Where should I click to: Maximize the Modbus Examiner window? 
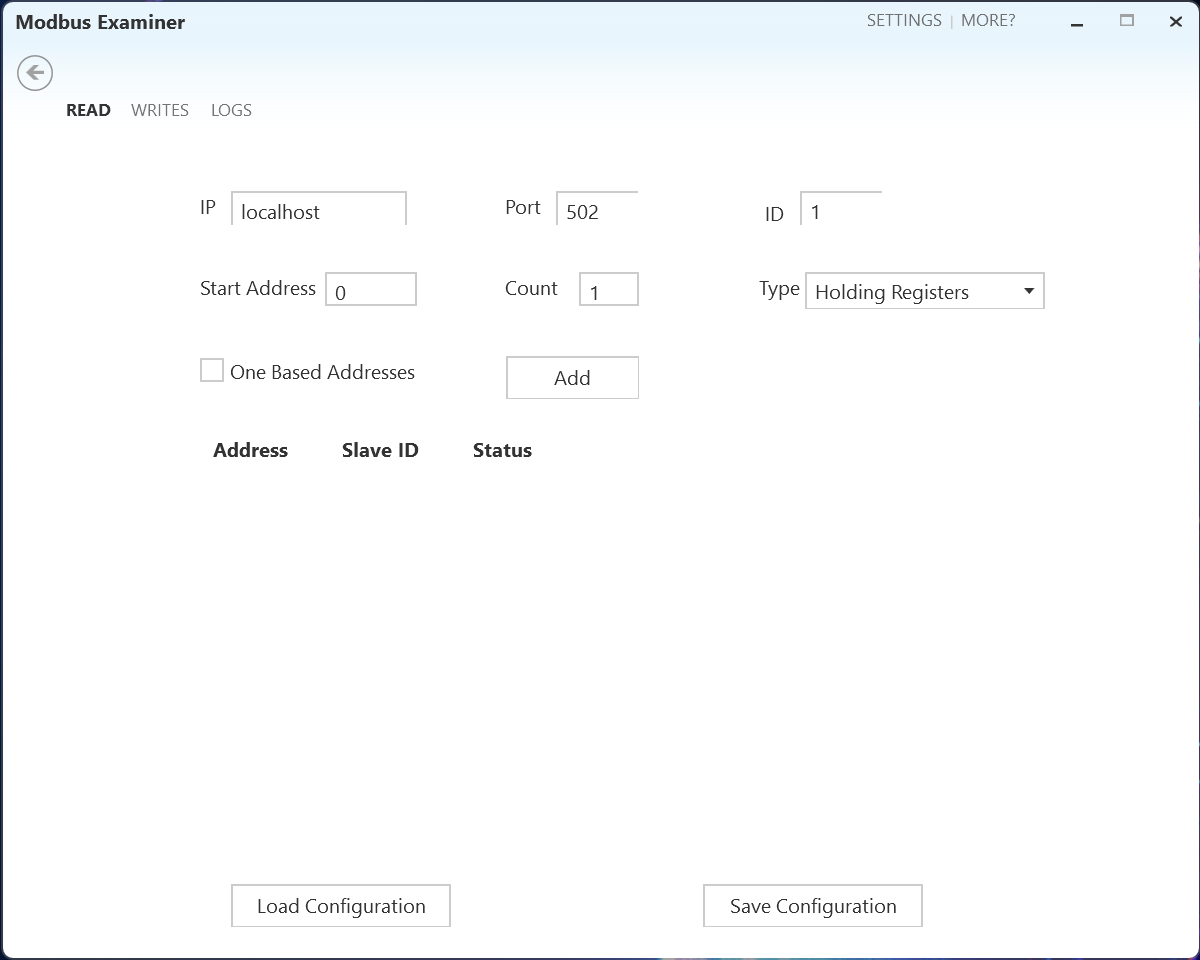[1127, 21]
